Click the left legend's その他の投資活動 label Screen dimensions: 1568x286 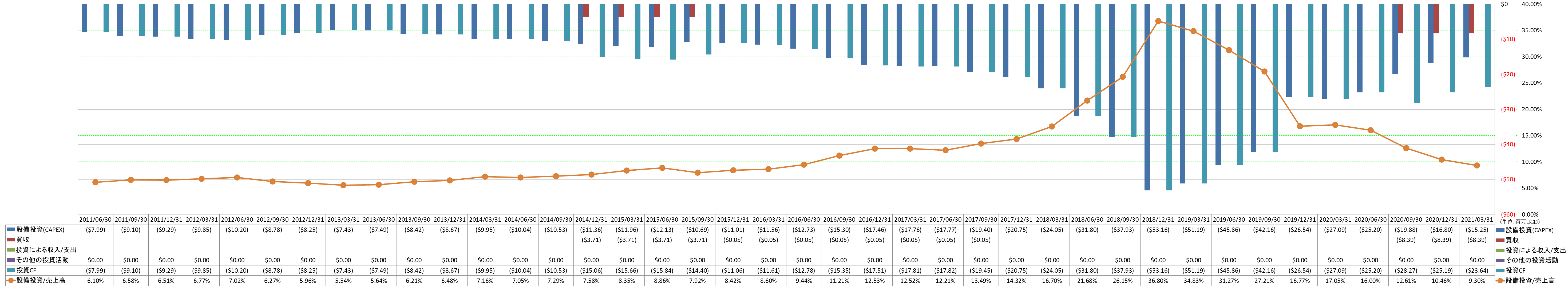pyautogui.click(x=43, y=260)
